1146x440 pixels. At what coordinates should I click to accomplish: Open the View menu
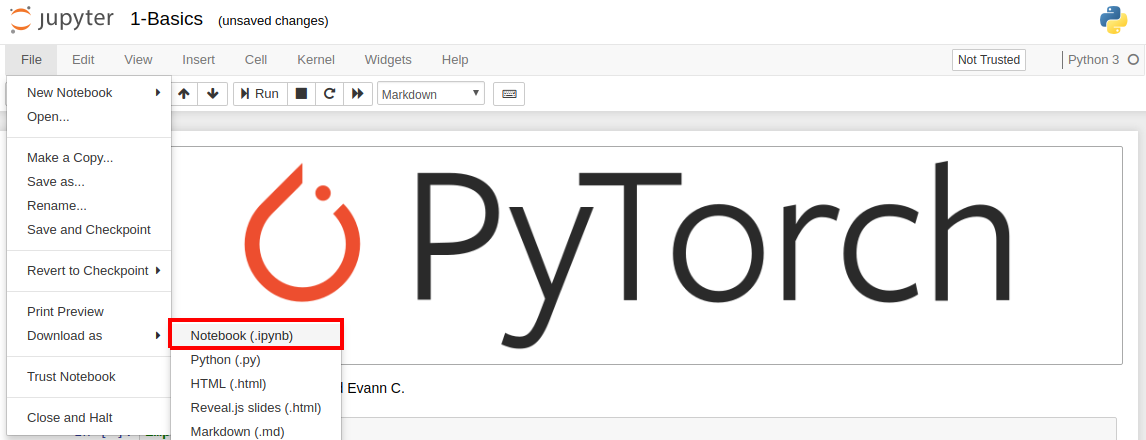coord(138,60)
